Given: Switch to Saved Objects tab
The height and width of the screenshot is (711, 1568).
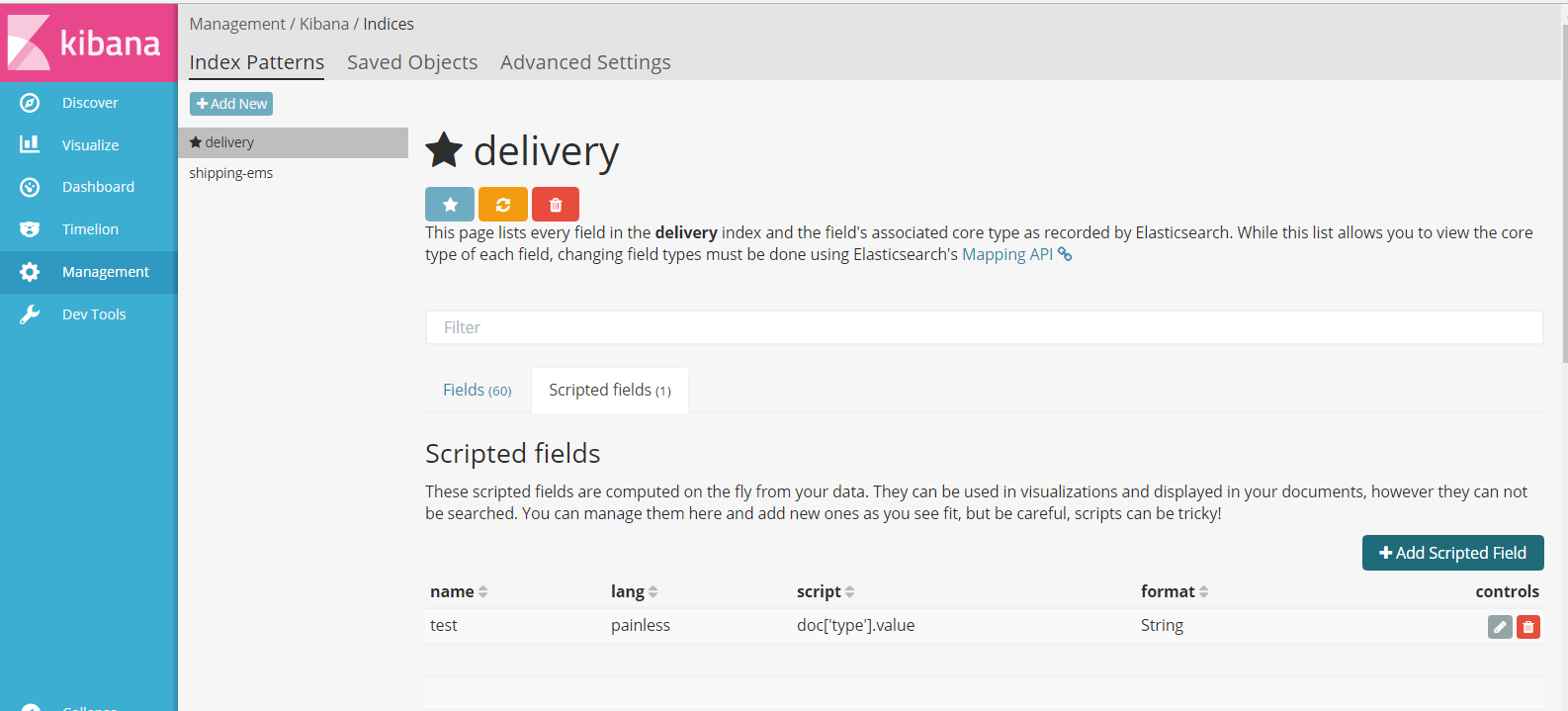Looking at the screenshot, I should pos(412,62).
